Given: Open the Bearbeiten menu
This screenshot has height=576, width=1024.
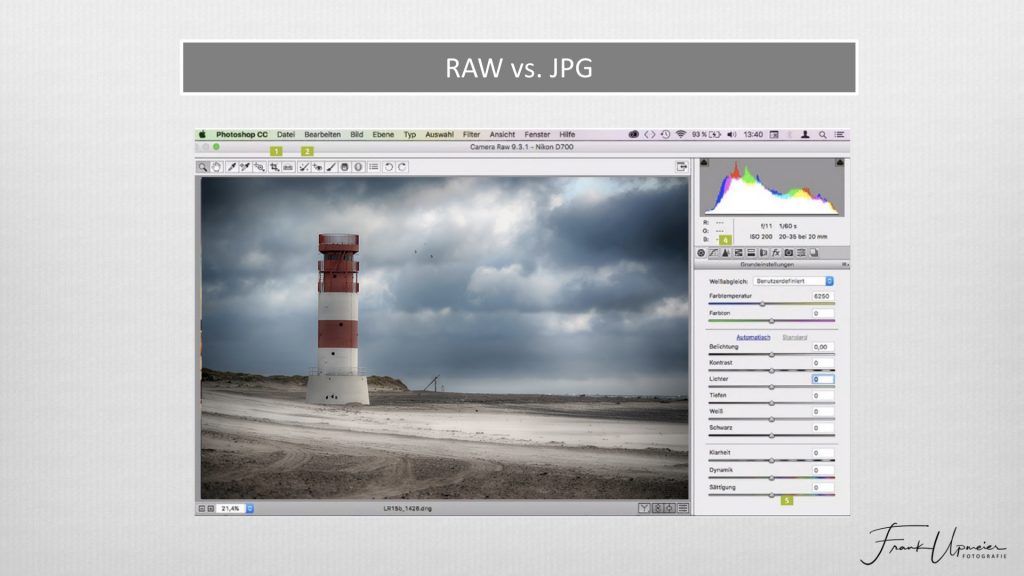Looking at the screenshot, I should click(323, 135).
